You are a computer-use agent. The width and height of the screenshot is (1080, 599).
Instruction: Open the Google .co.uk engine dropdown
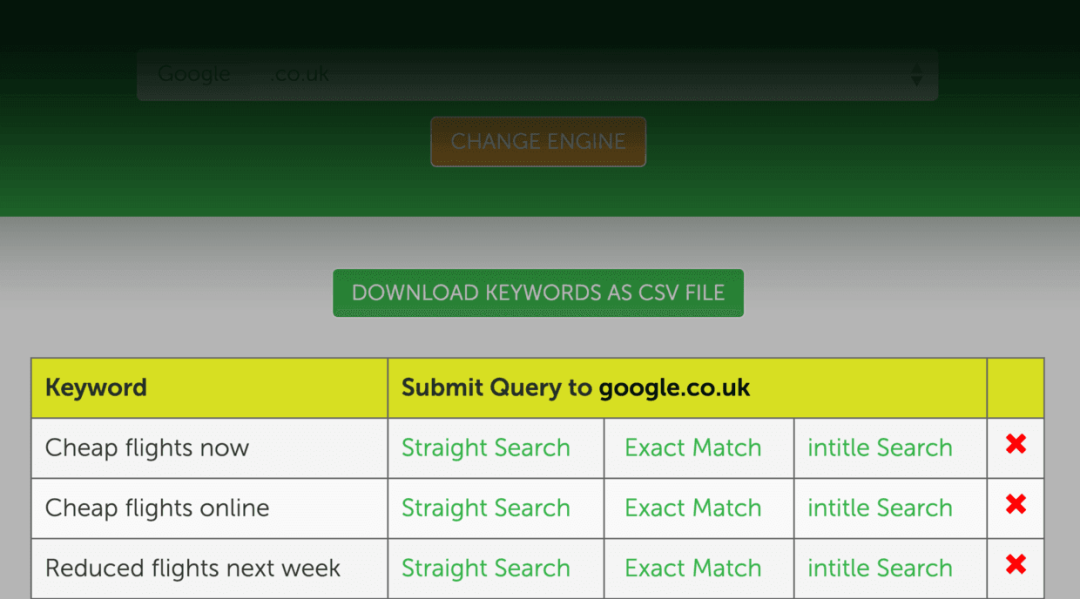[537, 74]
